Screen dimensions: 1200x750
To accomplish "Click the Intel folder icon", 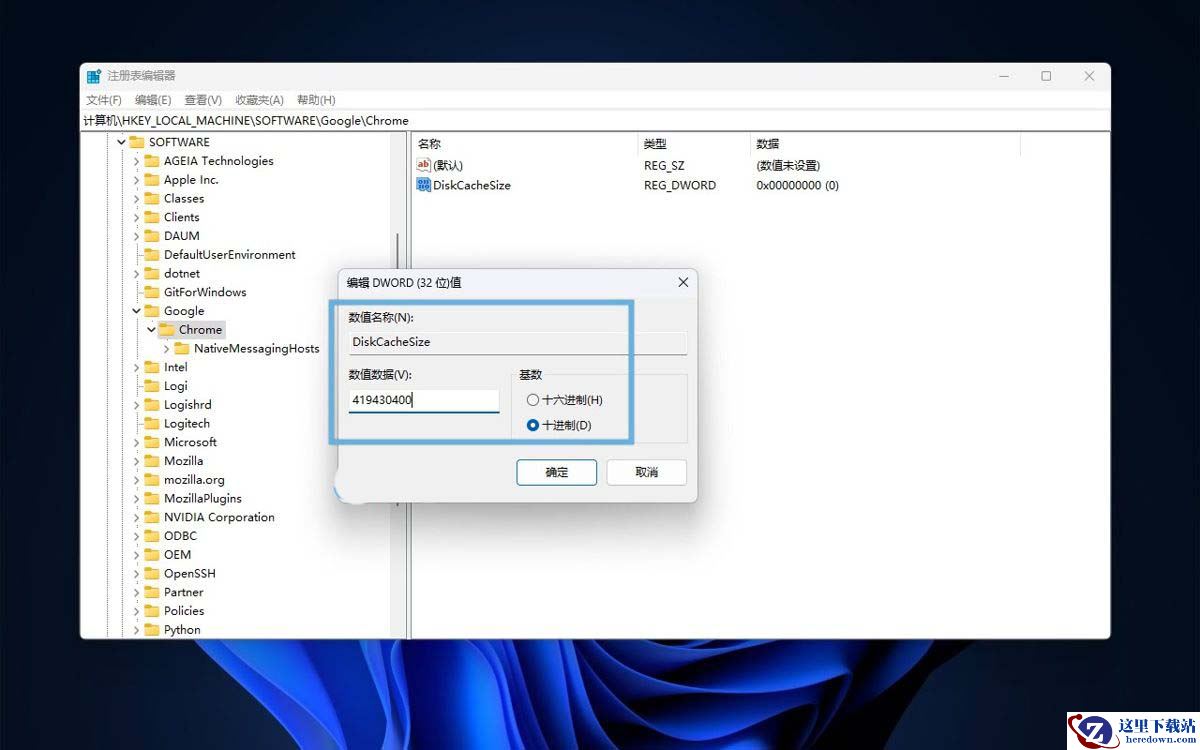I will point(152,367).
